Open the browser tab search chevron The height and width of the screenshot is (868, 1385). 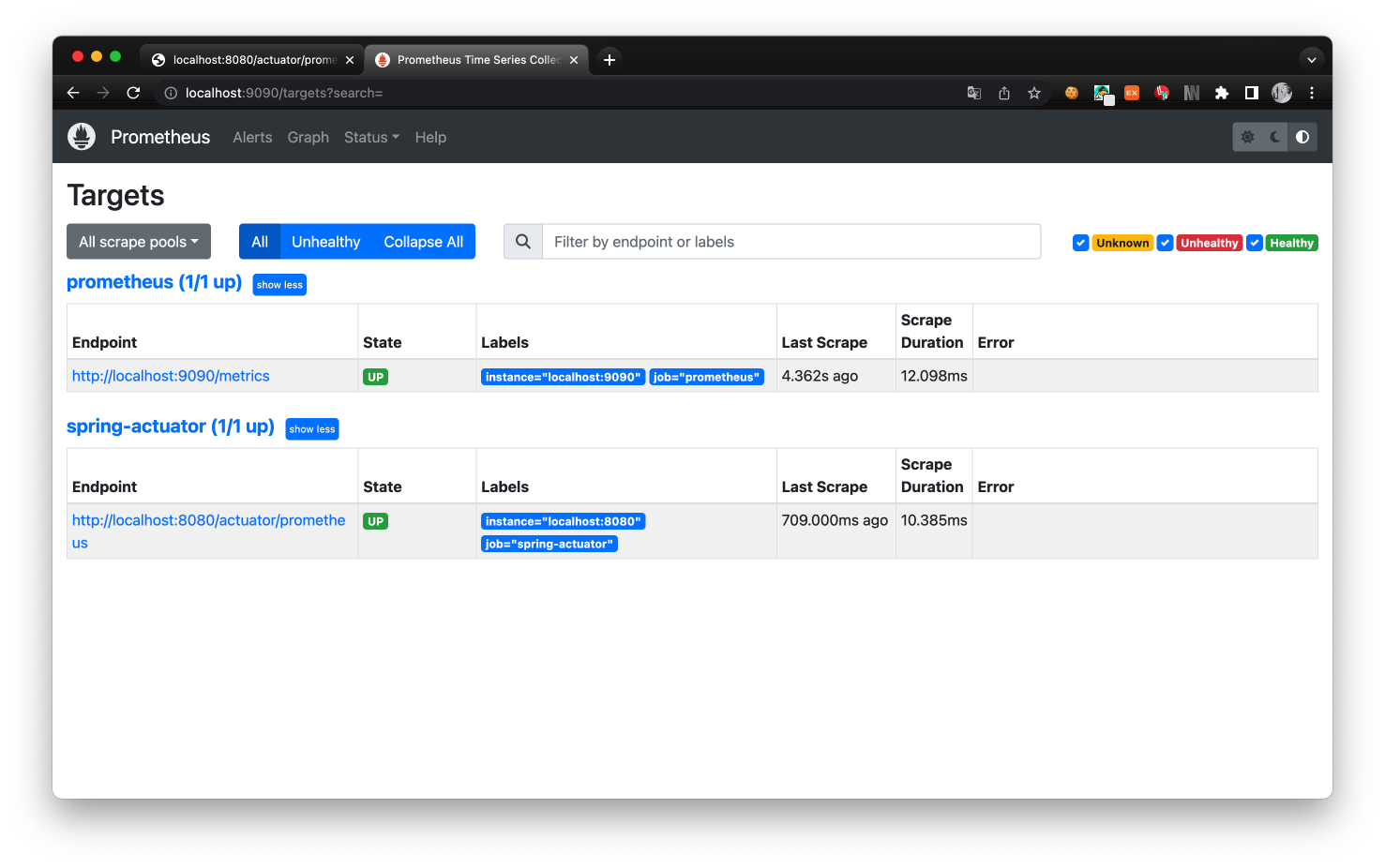1312,59
